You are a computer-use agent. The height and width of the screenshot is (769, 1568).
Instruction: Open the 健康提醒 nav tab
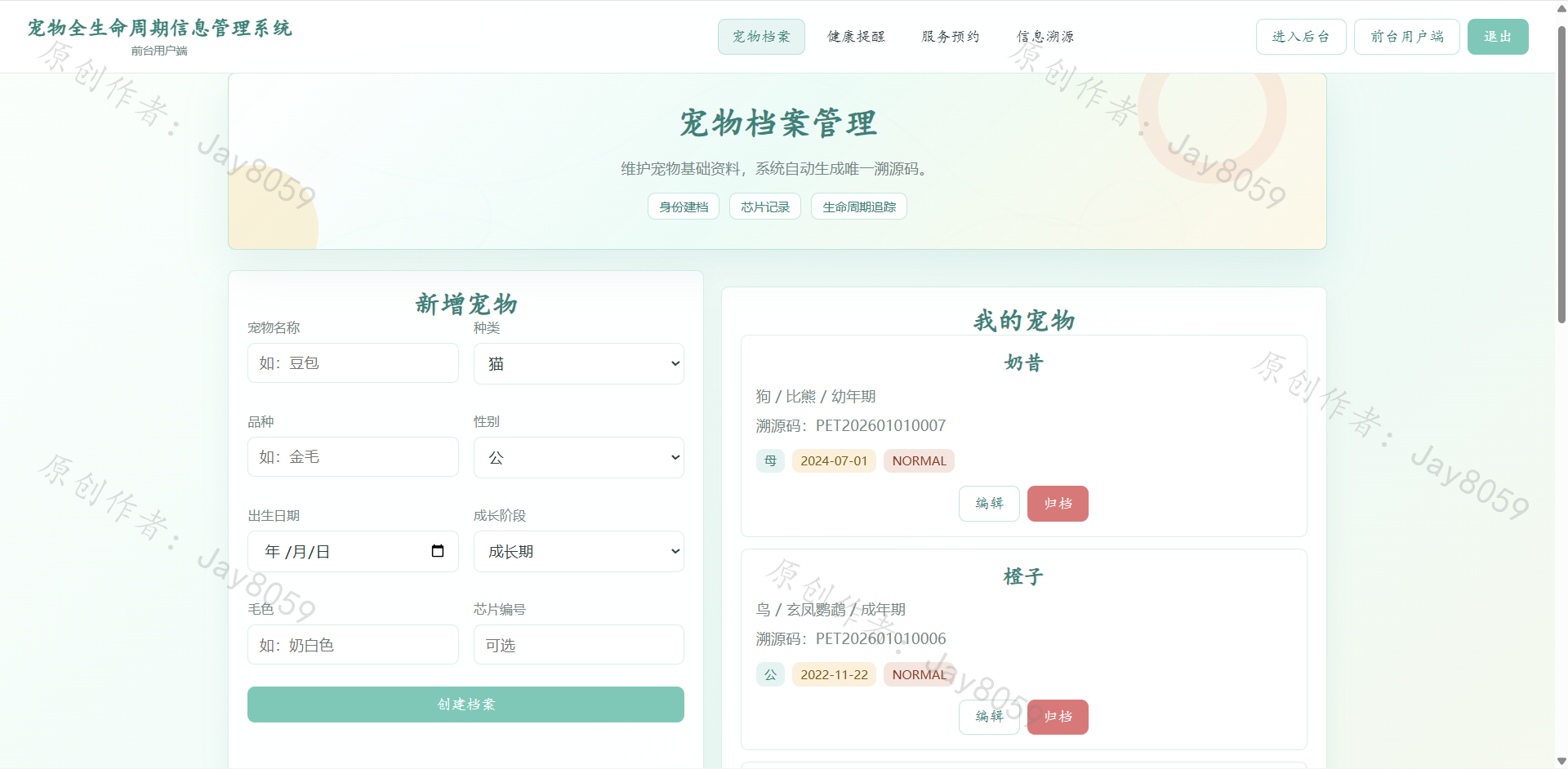coord(856,37)
